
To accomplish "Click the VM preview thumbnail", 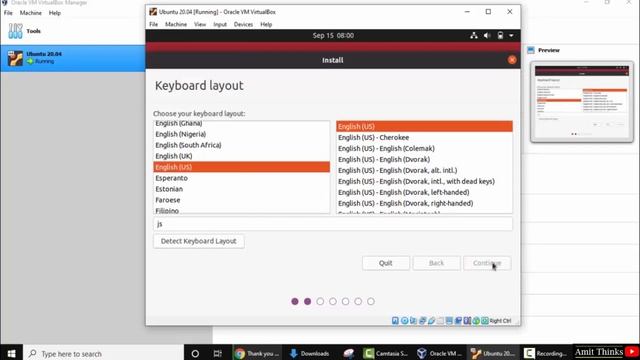I will tap(582, 102).
